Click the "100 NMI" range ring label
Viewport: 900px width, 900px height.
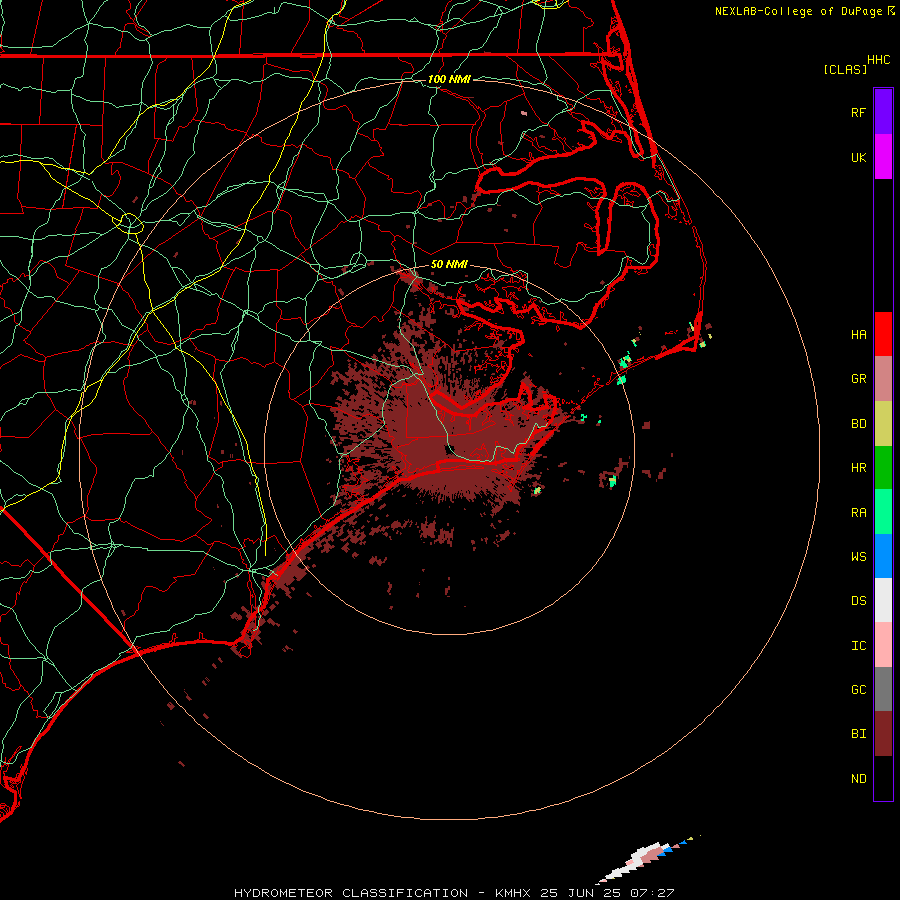click(x=449, y=79)
